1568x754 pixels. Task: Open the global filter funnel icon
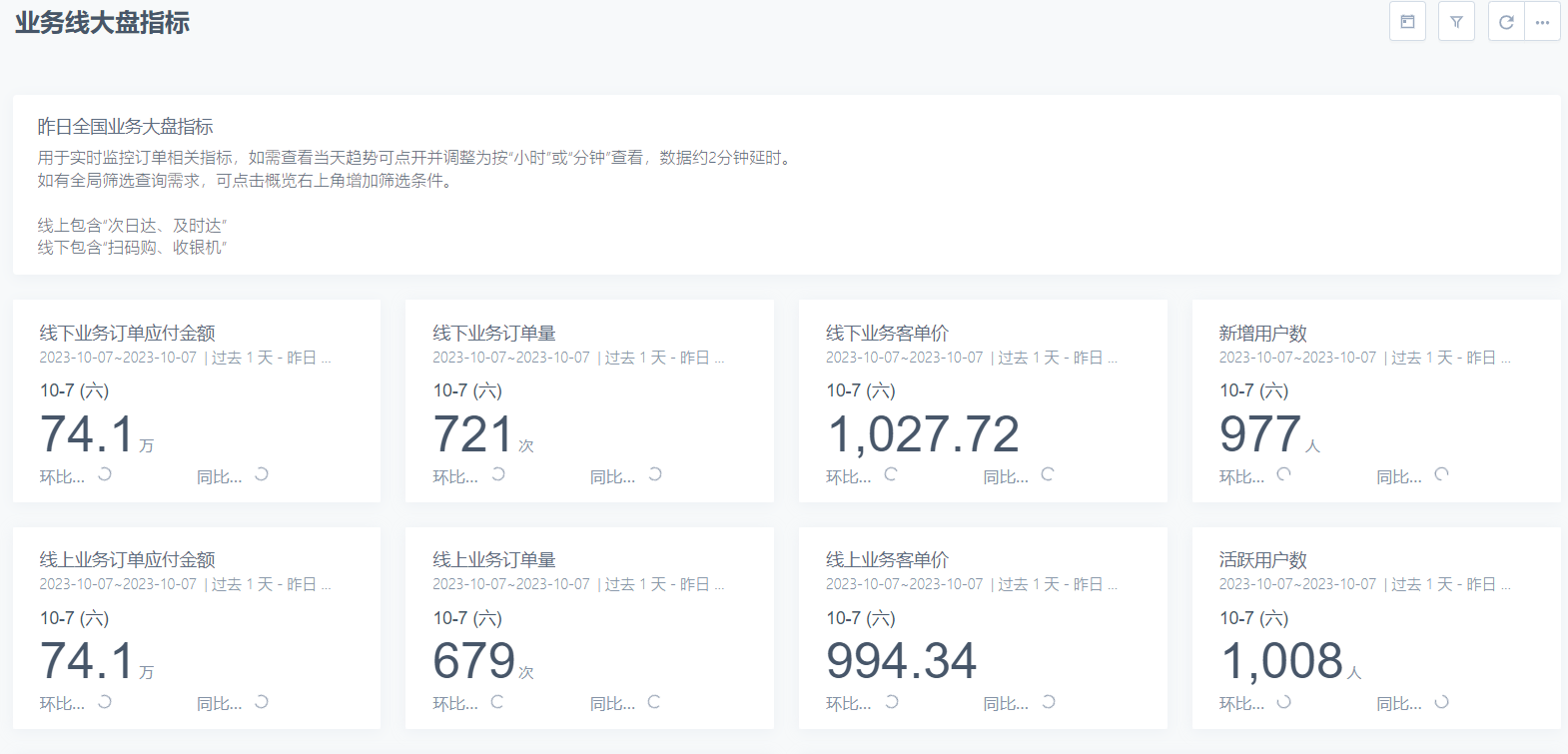point(1456,22)
